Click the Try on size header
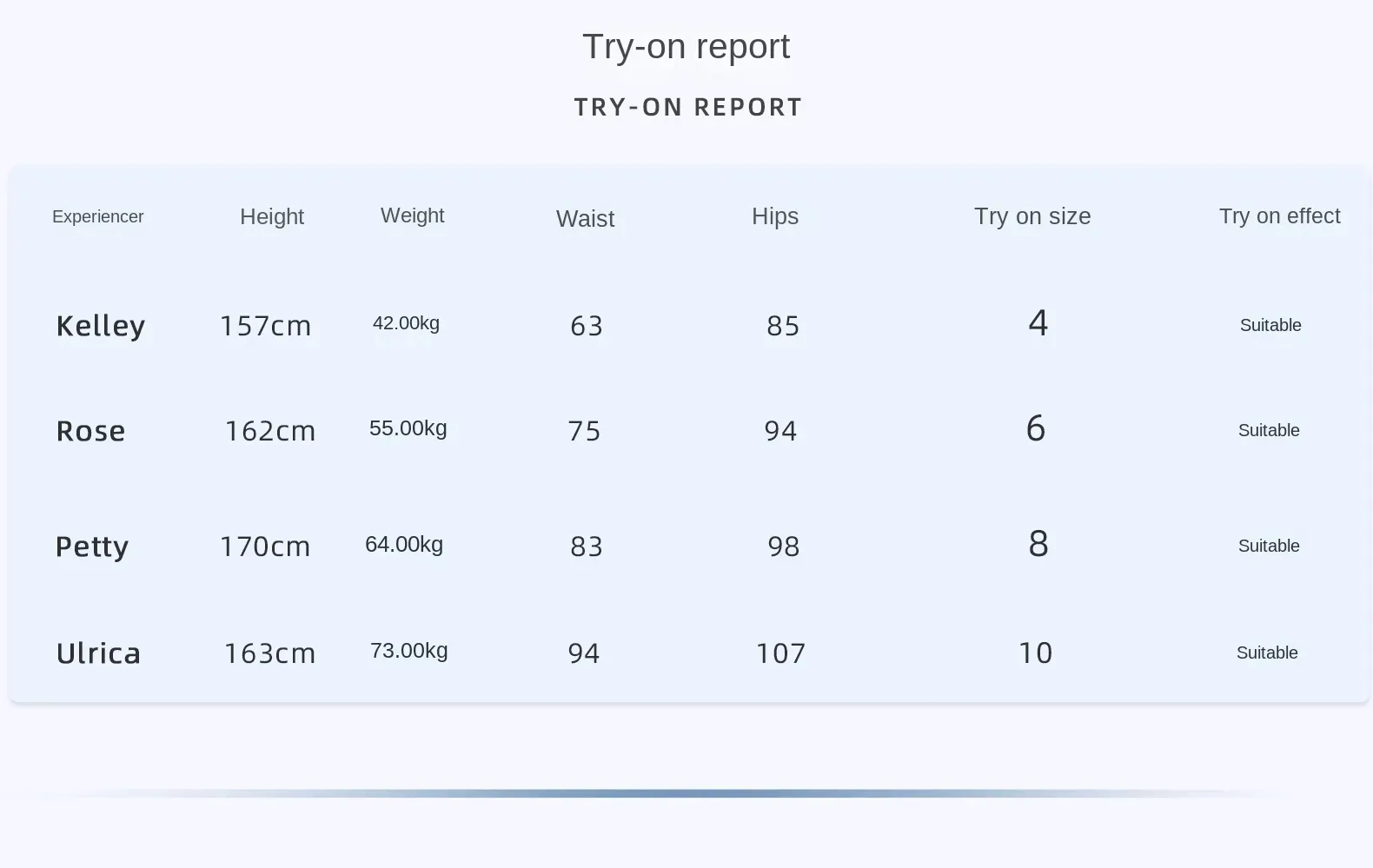 pos(1032,216)
